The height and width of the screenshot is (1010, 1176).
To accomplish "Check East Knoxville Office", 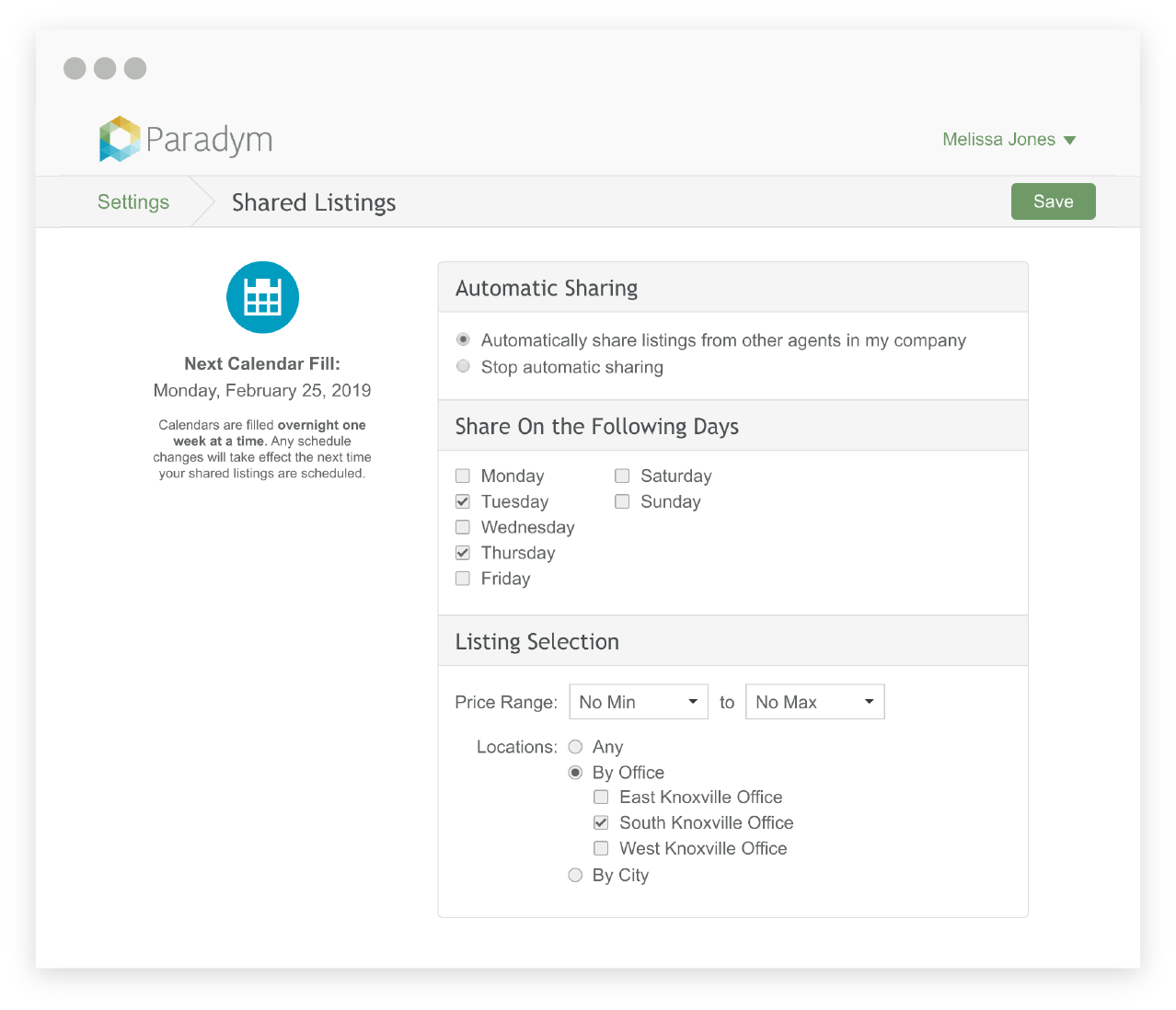I will (601, 797).
